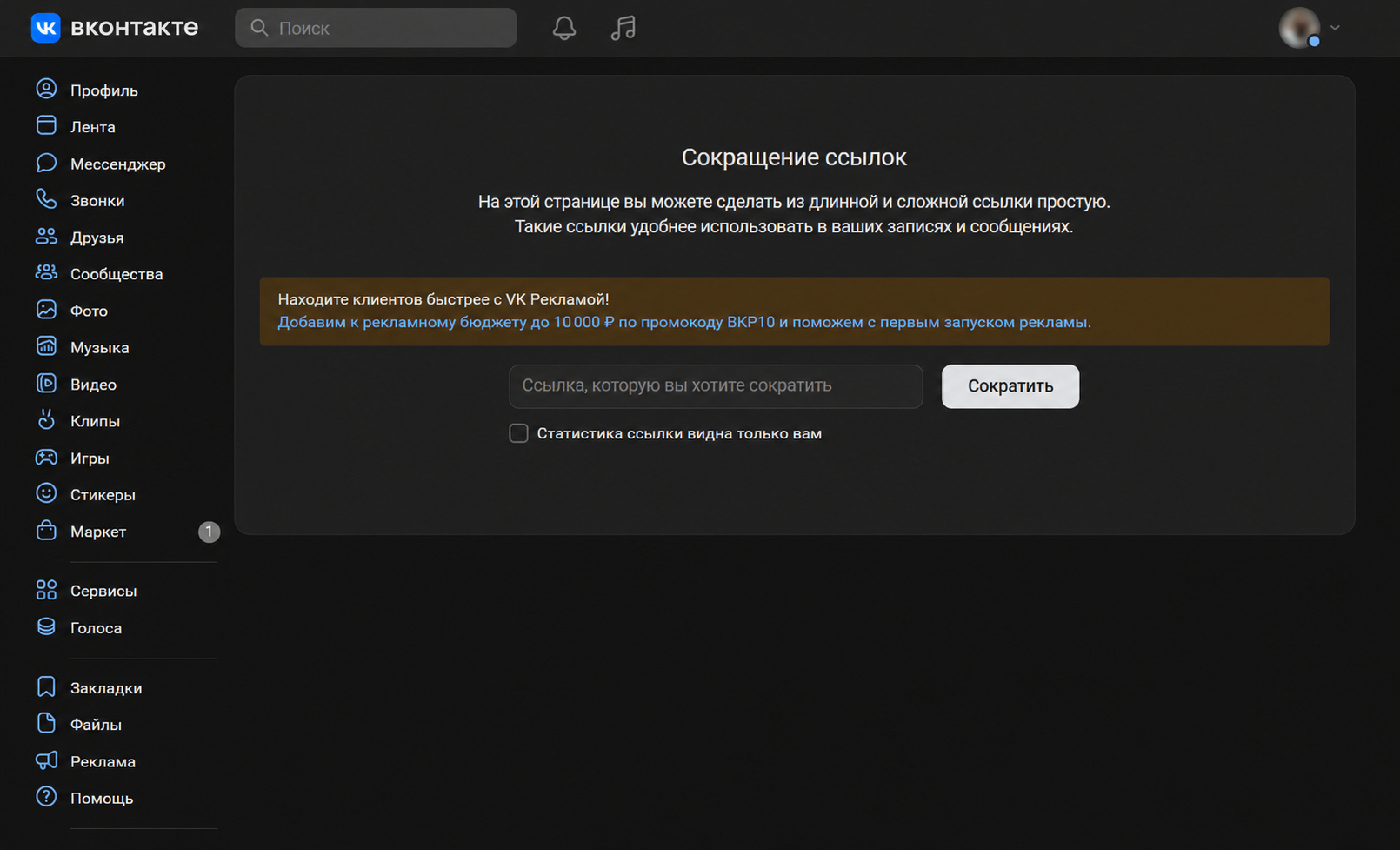Navigate to Сообщества section
This screenshot has width=1400, height=850.
117,274
